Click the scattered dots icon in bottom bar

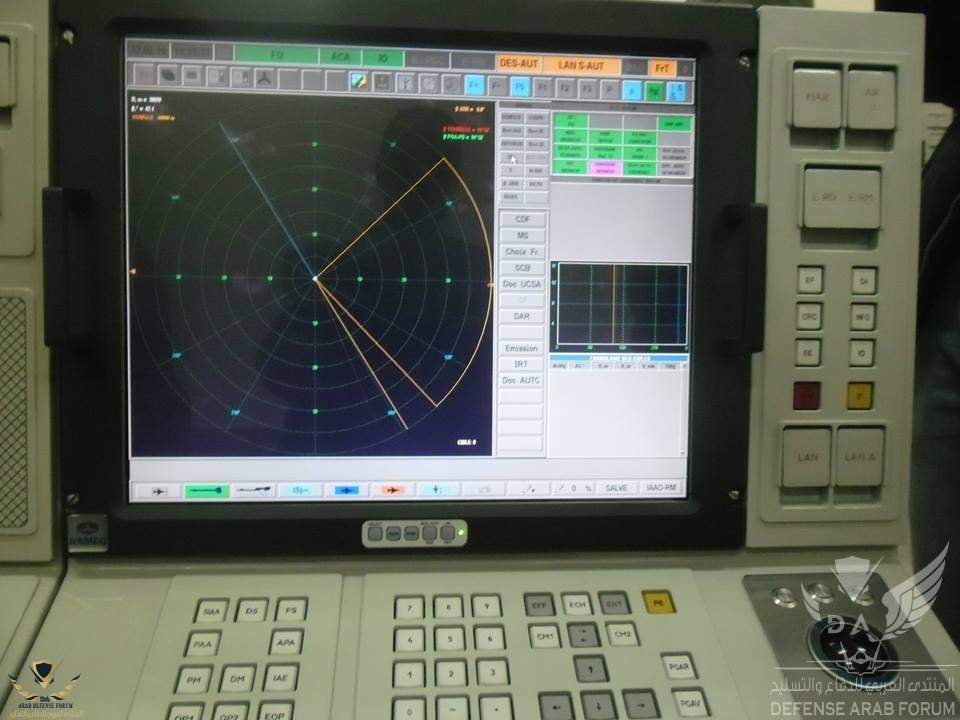528,489
